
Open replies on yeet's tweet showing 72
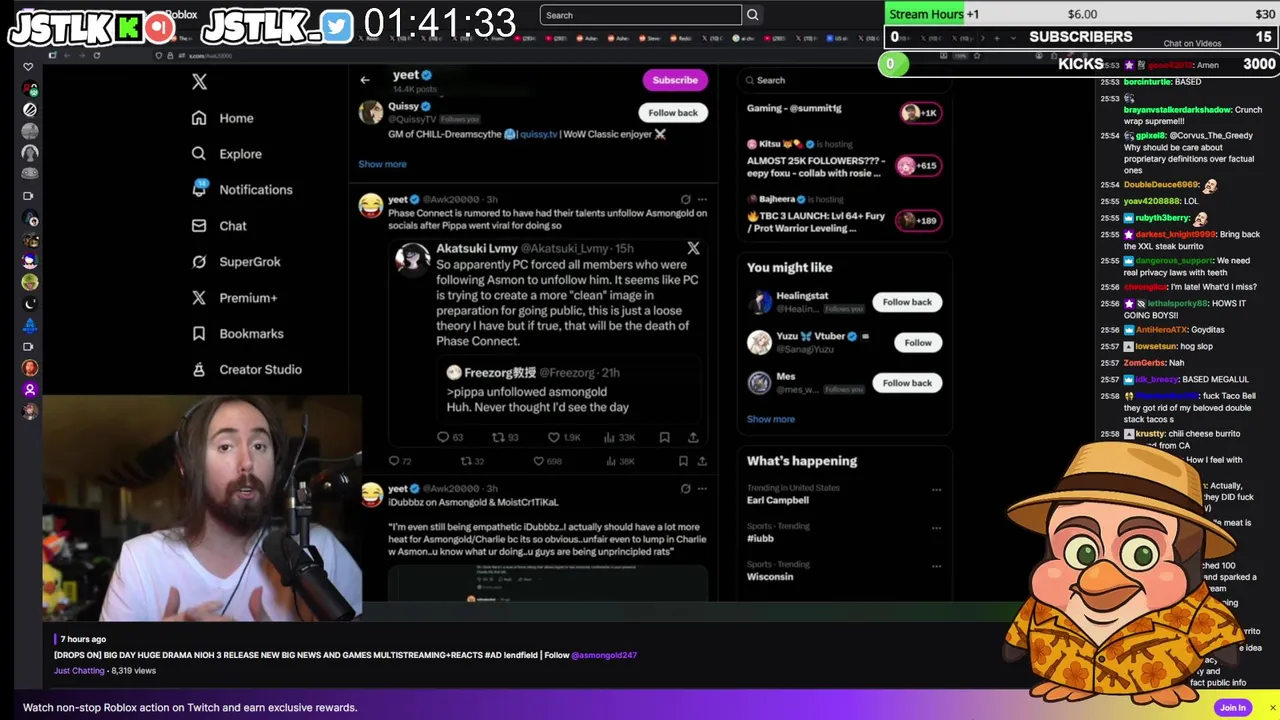coord(400,461)
